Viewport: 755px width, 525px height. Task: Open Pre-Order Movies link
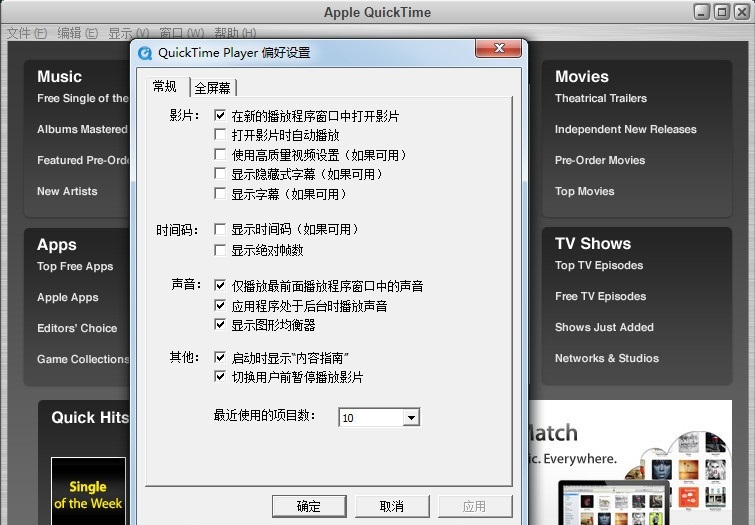599,160
